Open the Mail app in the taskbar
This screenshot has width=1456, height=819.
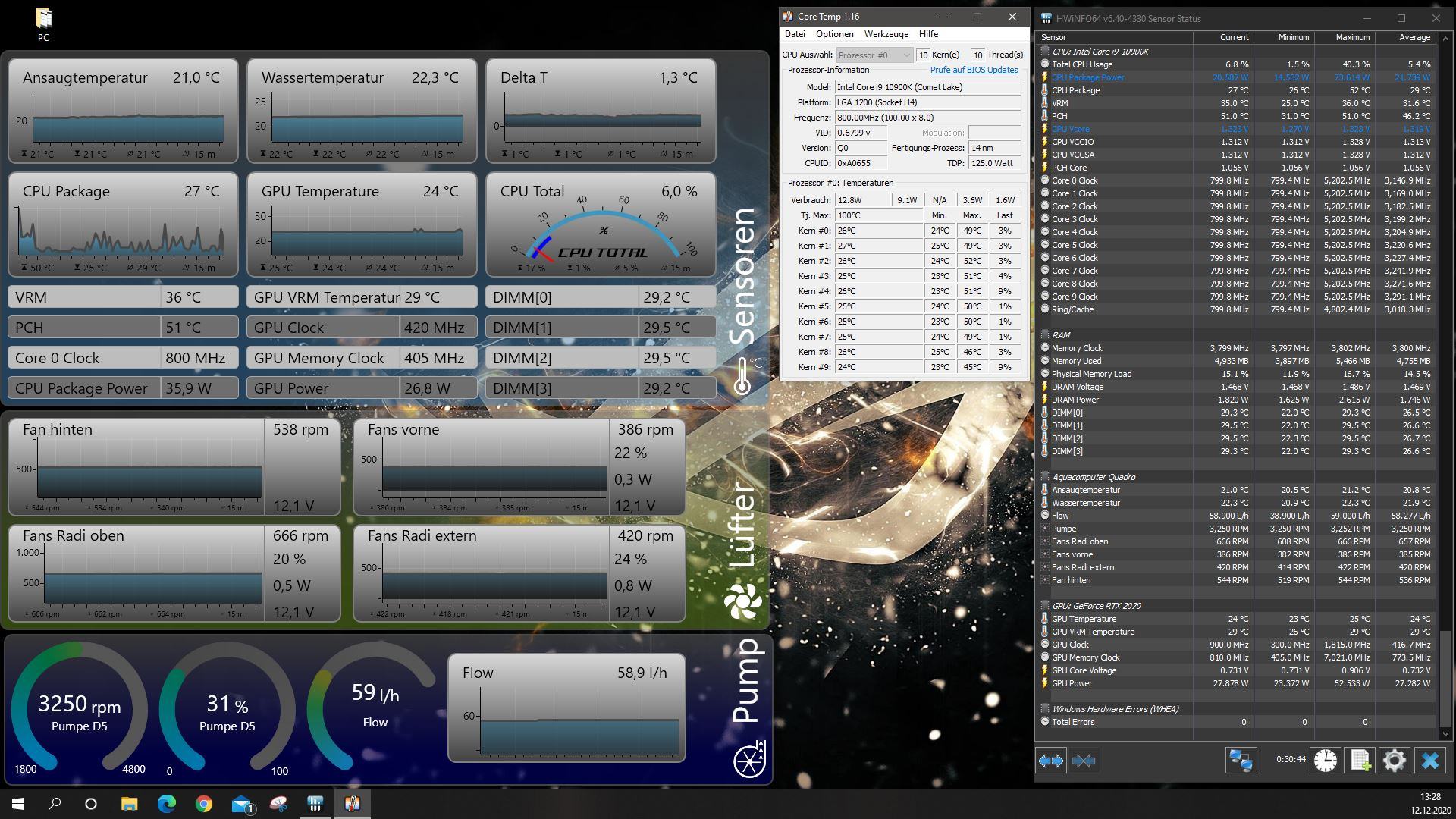click(241, 804)
